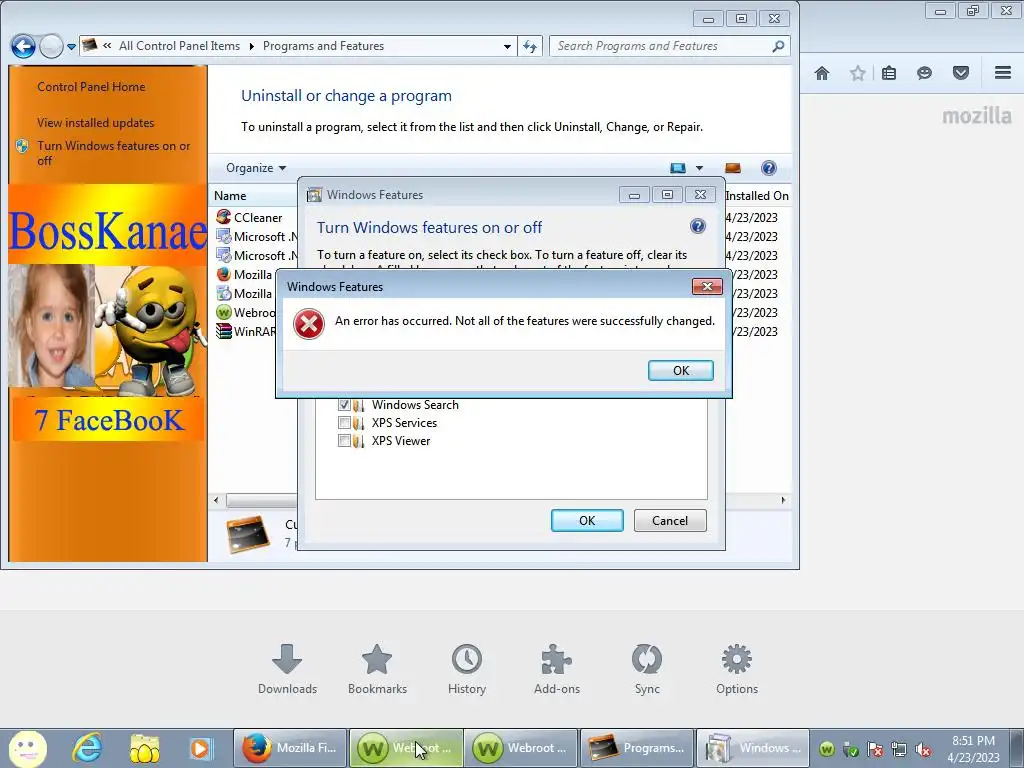The image size is (1024, 768).
Task: Click the network tray icon
Action: tap(899, 749)
